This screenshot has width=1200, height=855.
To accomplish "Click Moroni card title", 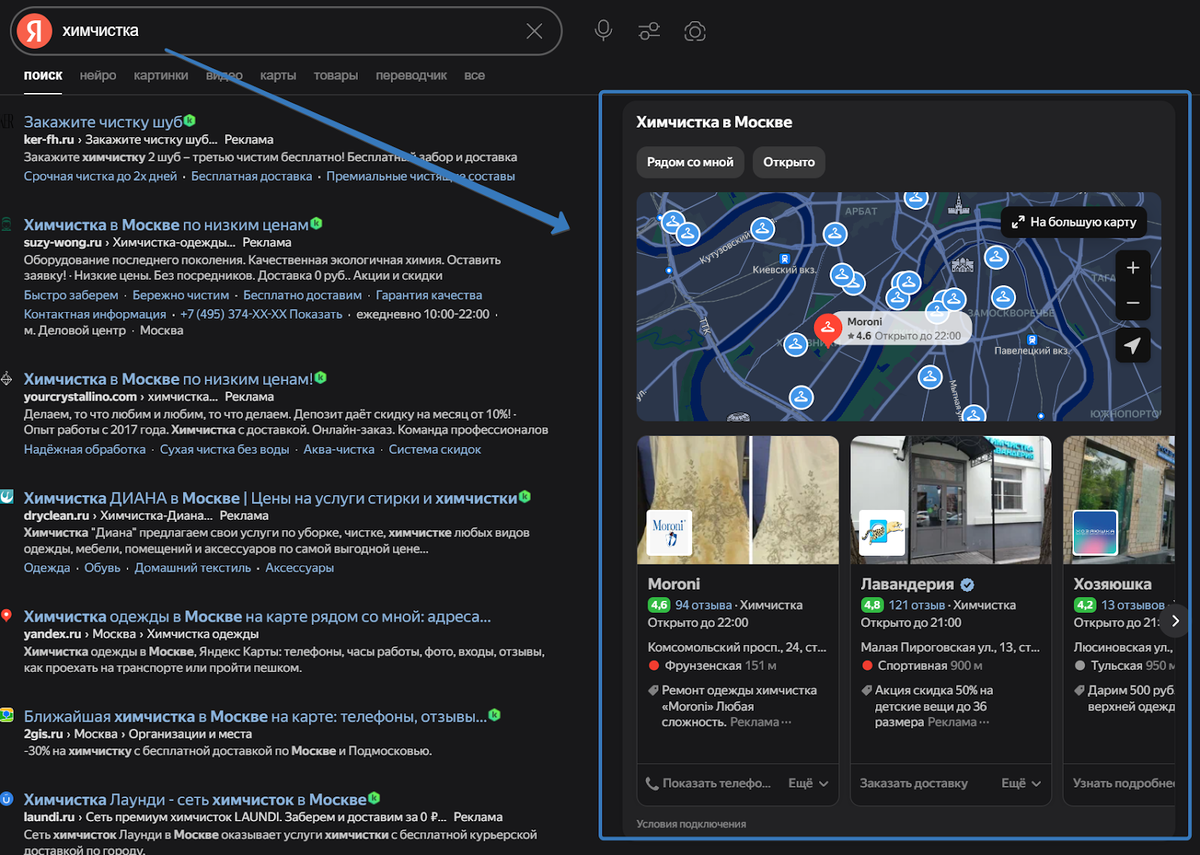I will 674,584.
